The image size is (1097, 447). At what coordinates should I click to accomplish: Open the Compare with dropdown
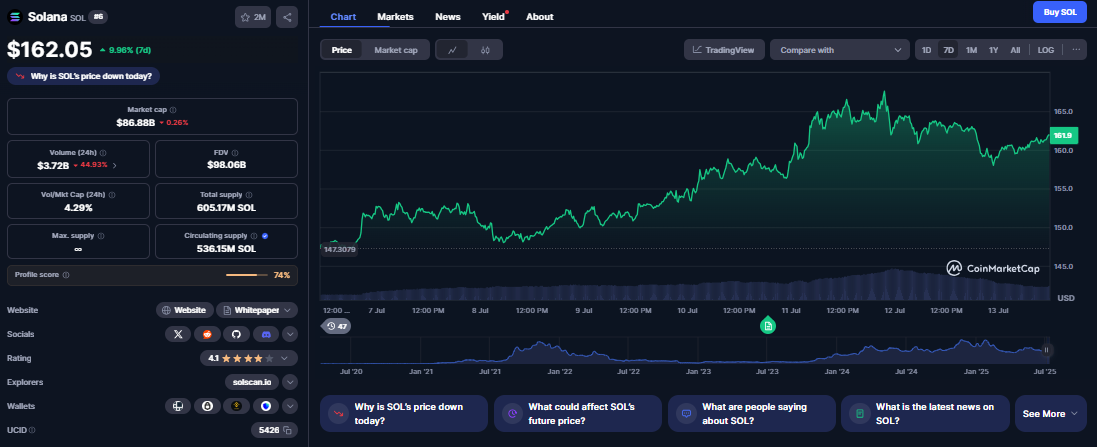click(840, 49)
